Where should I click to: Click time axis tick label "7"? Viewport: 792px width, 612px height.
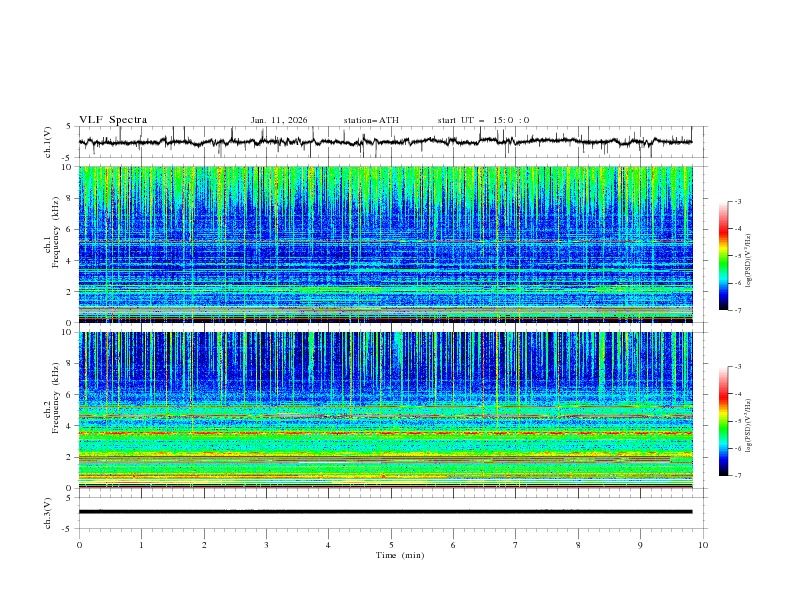516,545
